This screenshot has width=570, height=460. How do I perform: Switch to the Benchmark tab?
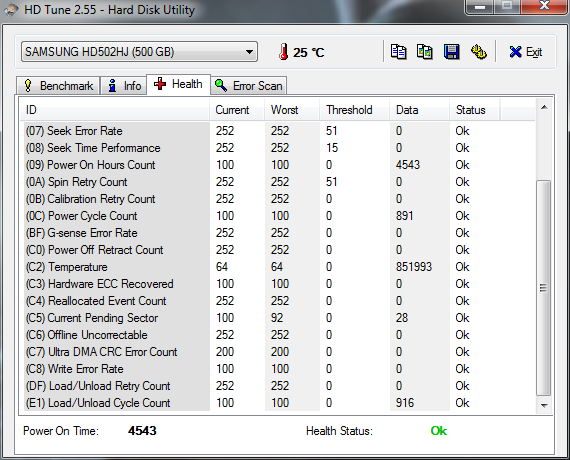(58, 86)
